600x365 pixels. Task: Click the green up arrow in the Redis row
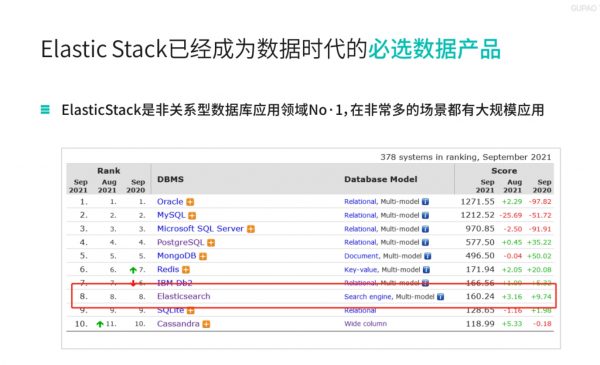133,270
